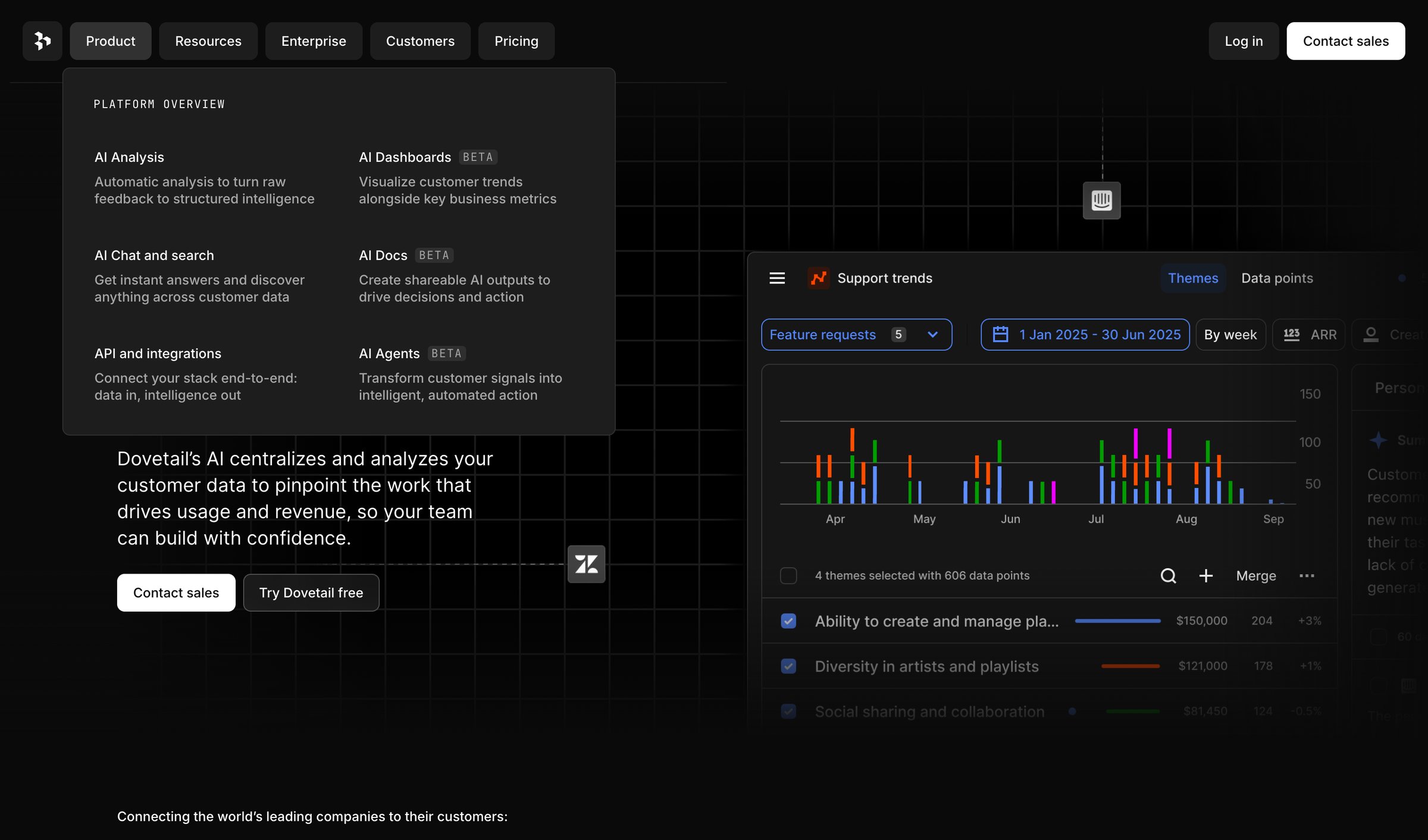
Task: Click the plus icon to add theme
Action: [x=1206, y=575]
